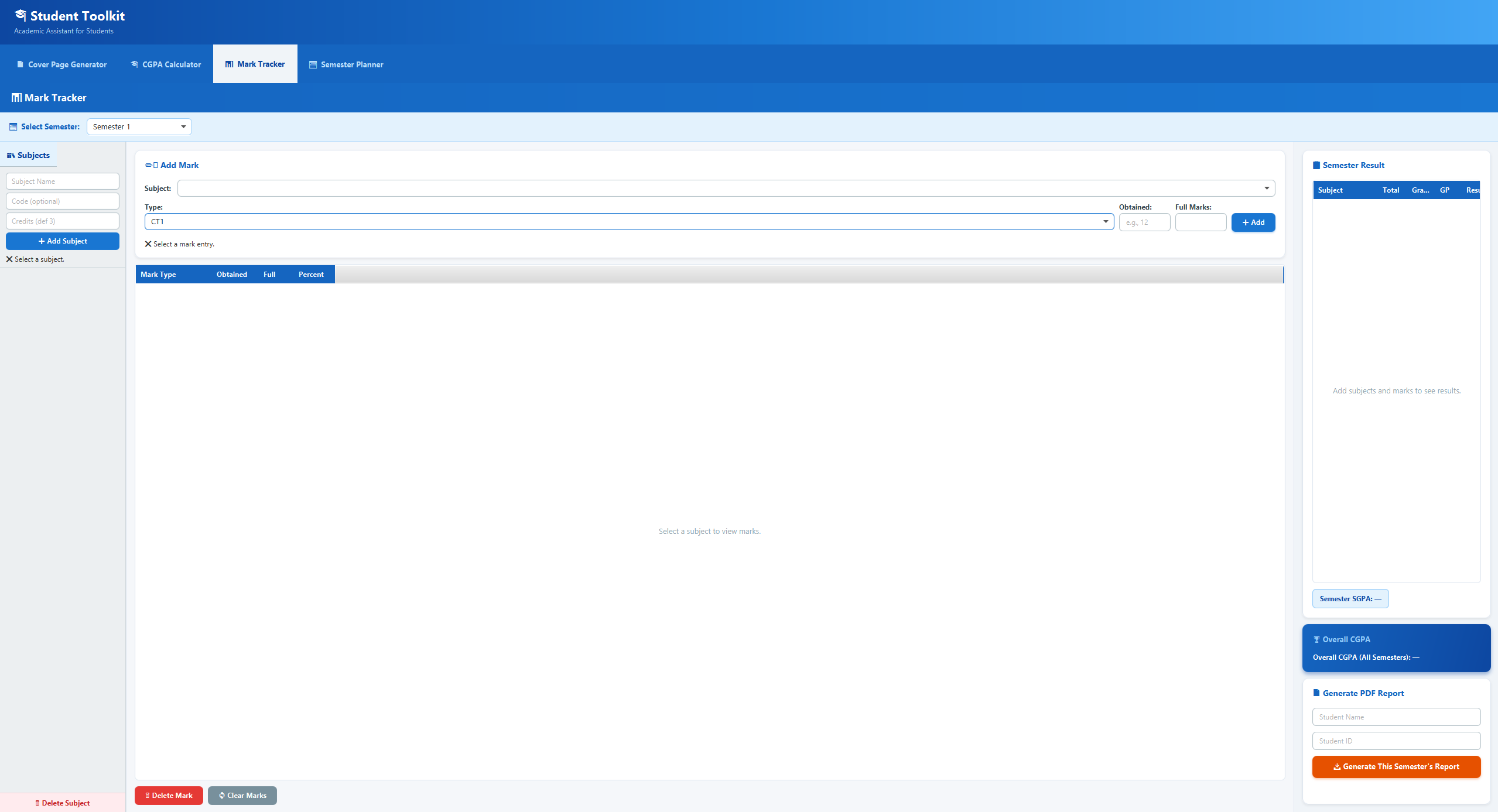Click the Clear Marks button
This screenshot has width=1498, height=812.
coord(242,795)
